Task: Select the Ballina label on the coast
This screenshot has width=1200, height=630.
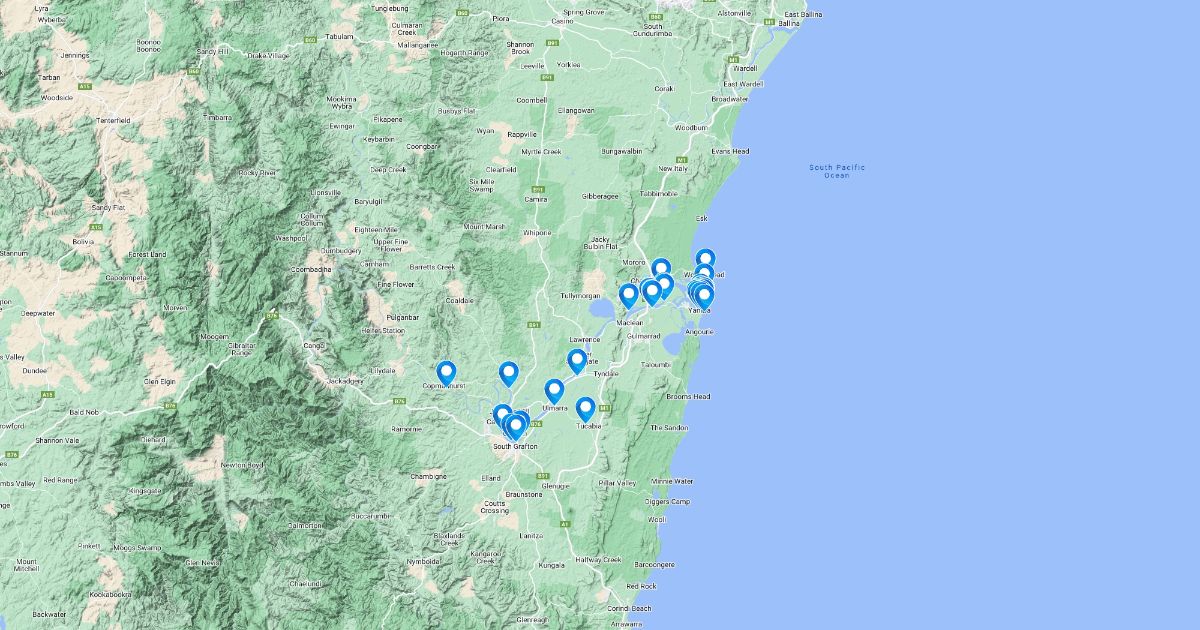Action: [x=789, y=22]
